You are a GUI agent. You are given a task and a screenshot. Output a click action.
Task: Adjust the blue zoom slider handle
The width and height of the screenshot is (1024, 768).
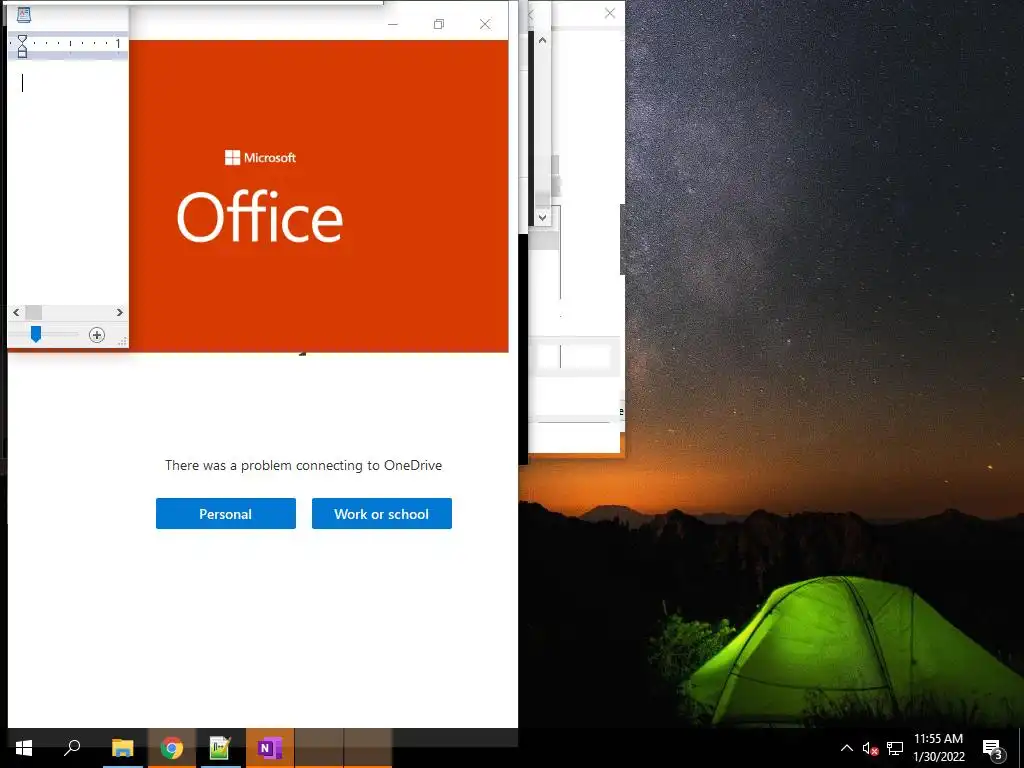(x=36, y=334)
